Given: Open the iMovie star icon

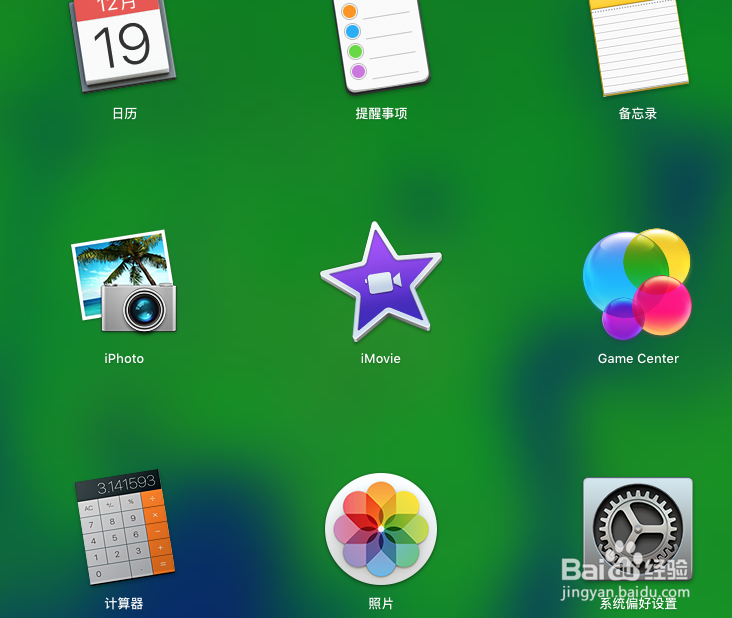Looking at the screenshot, I should pyautogui.click(x=381, y=282).
